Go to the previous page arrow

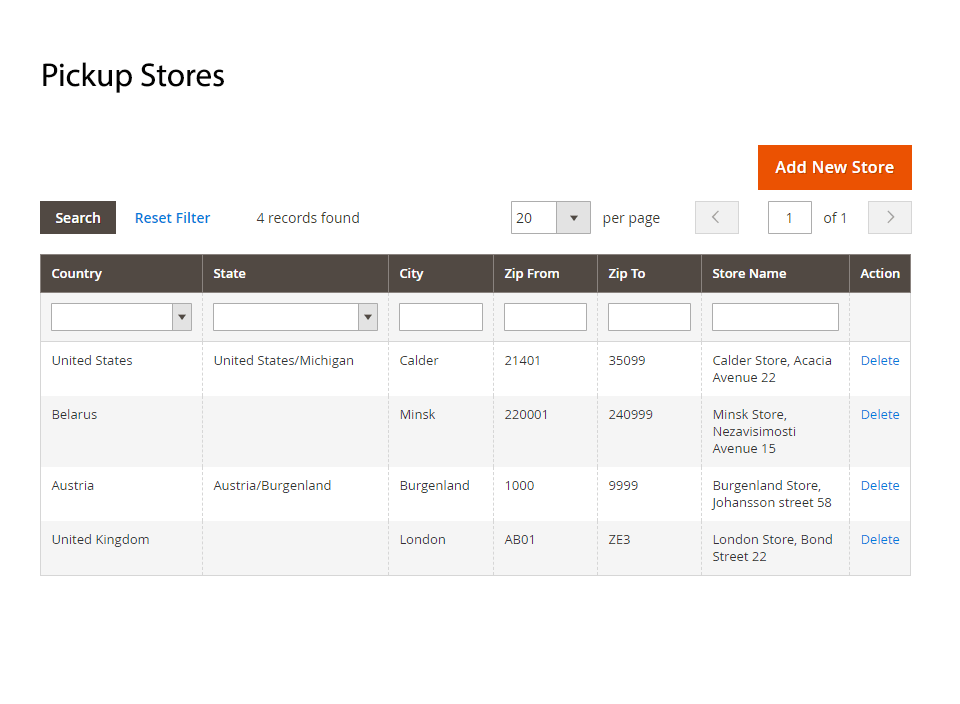[716, 218]
